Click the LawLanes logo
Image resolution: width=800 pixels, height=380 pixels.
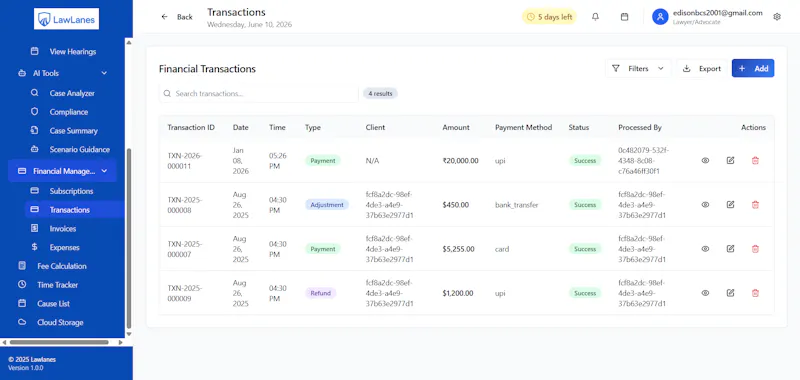[66, 19]
